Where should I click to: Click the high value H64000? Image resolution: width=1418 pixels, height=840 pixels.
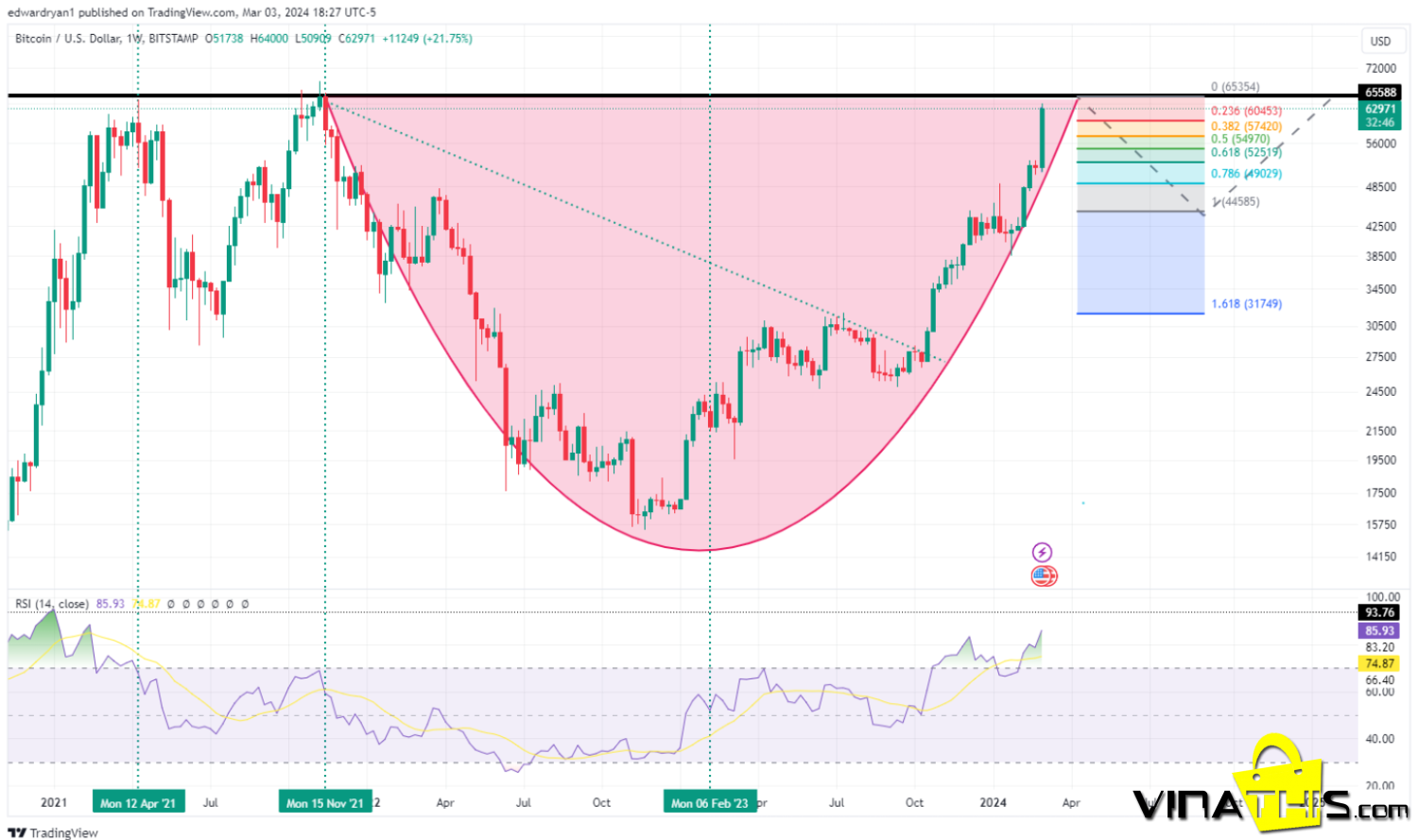[269, 39]
